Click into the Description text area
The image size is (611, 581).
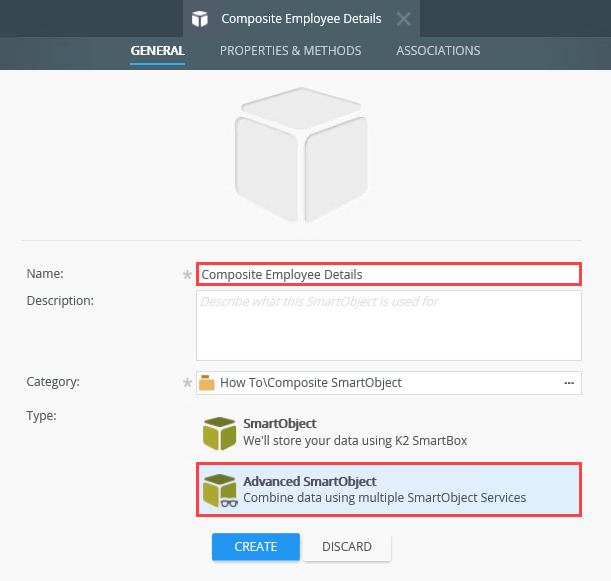(389, 325)
